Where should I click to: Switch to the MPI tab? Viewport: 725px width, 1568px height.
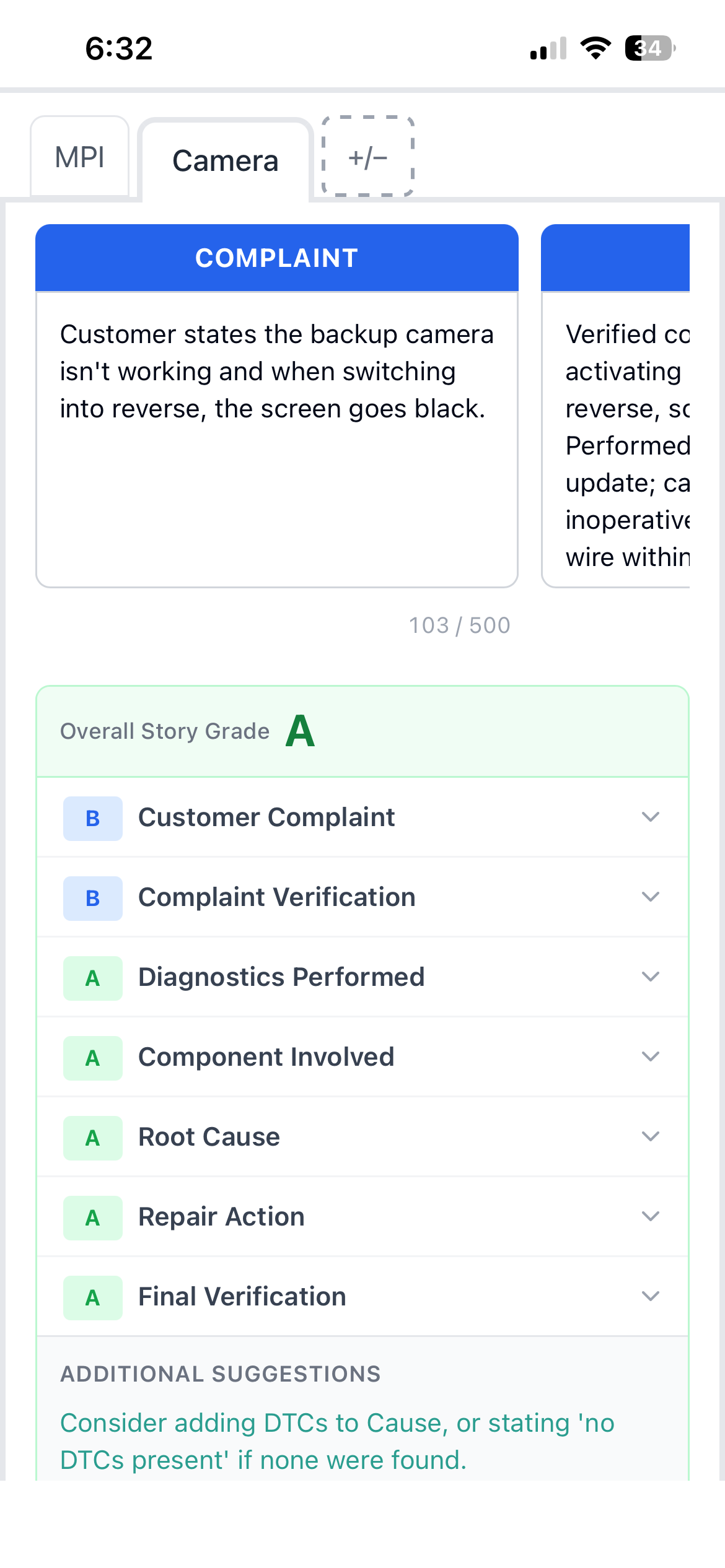[x=80, y=158]
